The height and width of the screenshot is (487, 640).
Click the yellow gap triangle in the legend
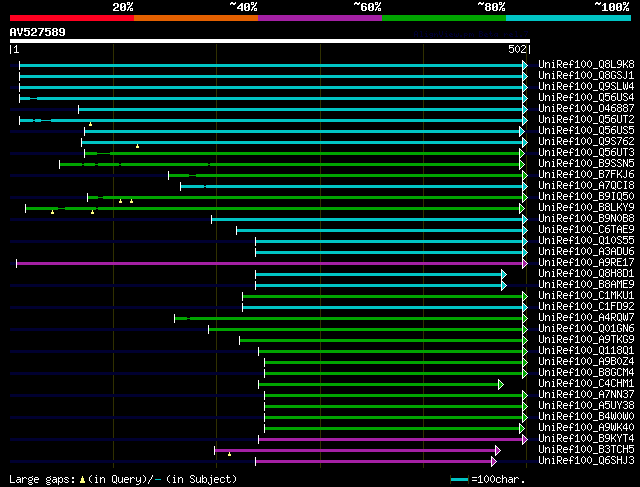(x=82, y=480)
